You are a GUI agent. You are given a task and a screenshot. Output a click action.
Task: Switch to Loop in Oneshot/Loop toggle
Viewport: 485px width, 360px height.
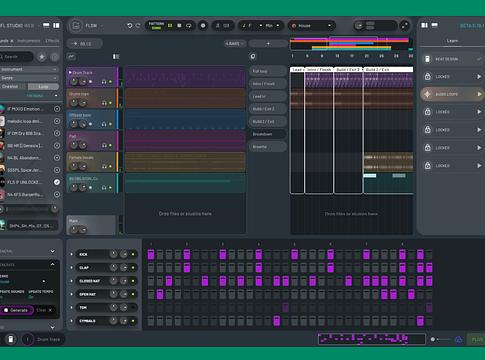(x=43, y=87)
